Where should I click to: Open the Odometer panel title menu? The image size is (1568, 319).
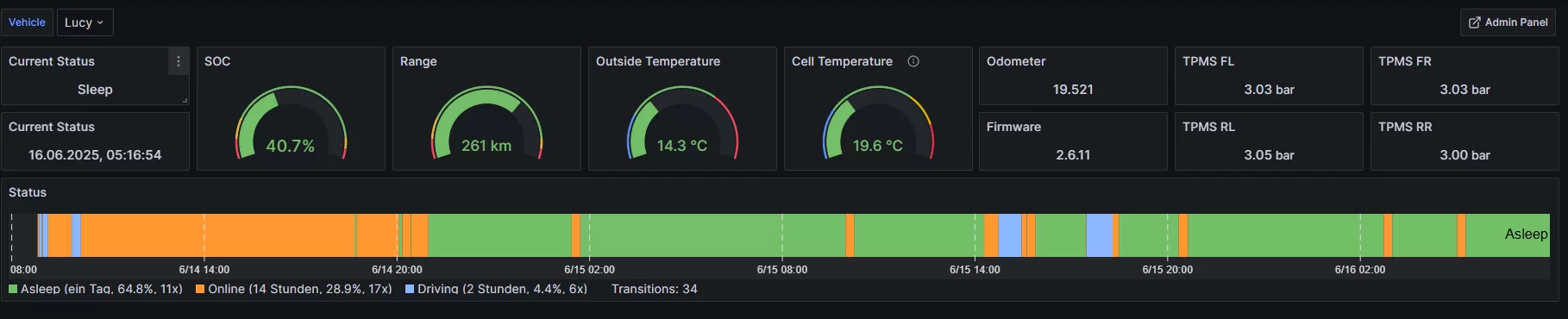(x=1016, y=61)
